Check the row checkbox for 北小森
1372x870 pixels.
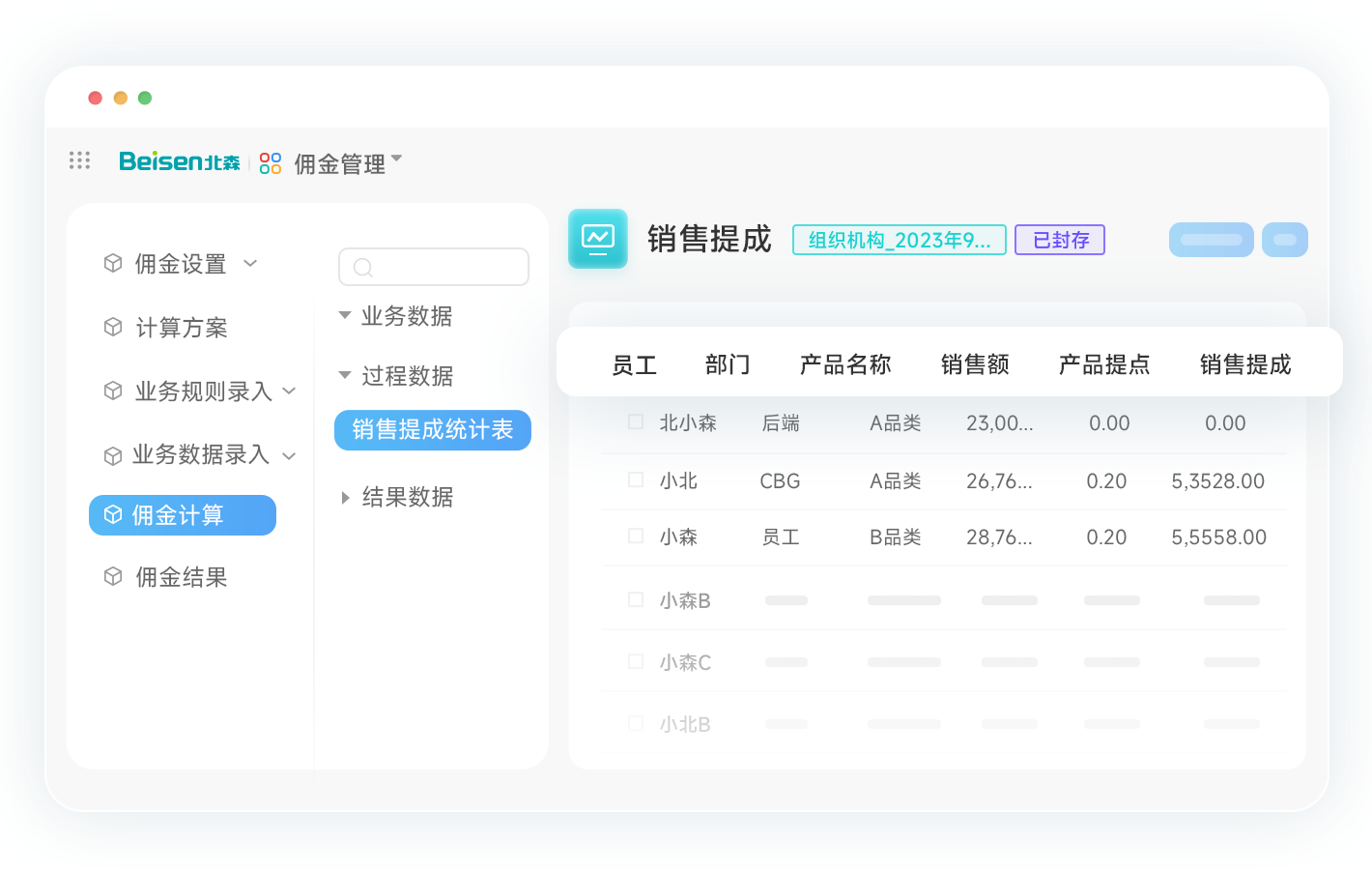[x=635, y=422]
